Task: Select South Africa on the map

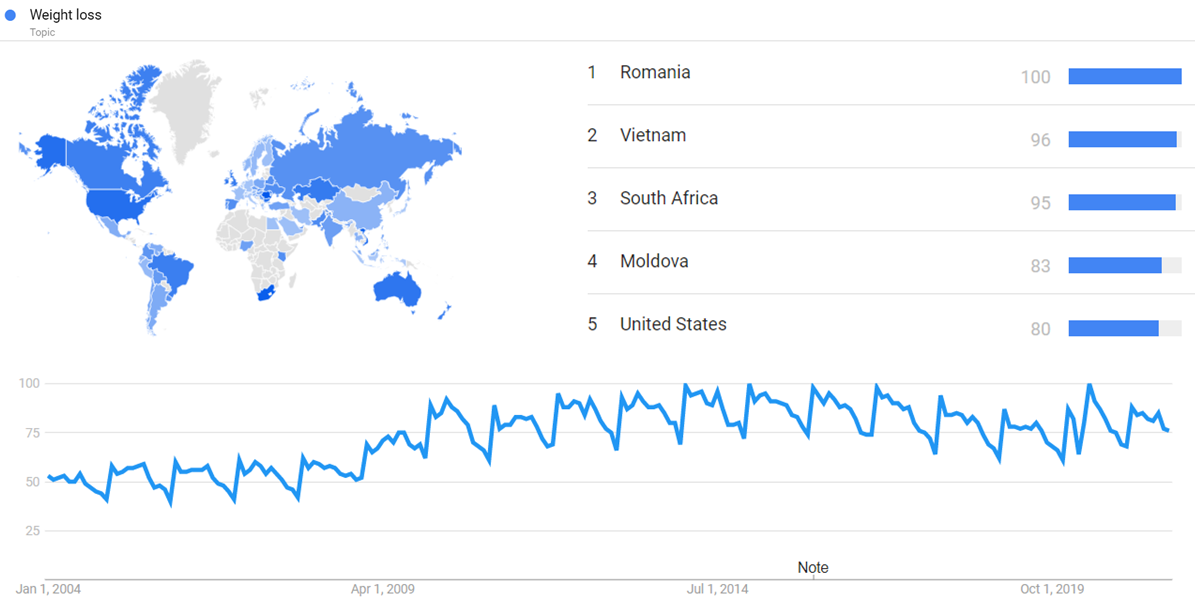Action: [x=262, y=292]
